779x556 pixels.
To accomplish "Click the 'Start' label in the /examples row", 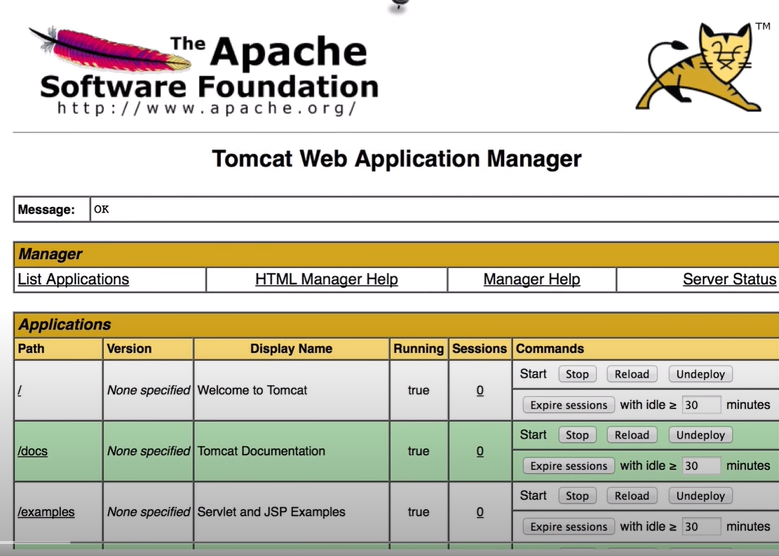I will coord(533,495).
